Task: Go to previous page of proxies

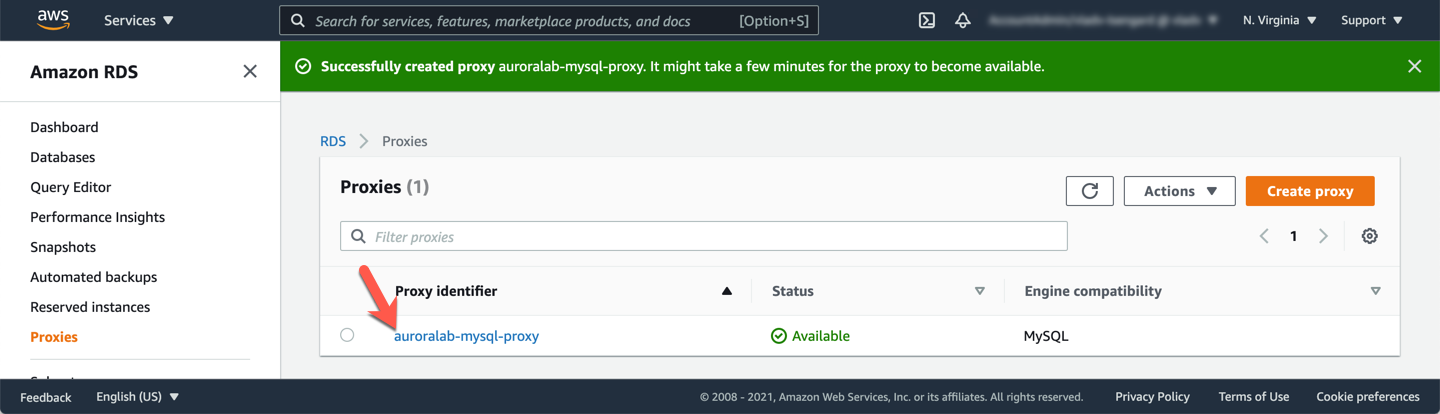Action: [1264, 236]
